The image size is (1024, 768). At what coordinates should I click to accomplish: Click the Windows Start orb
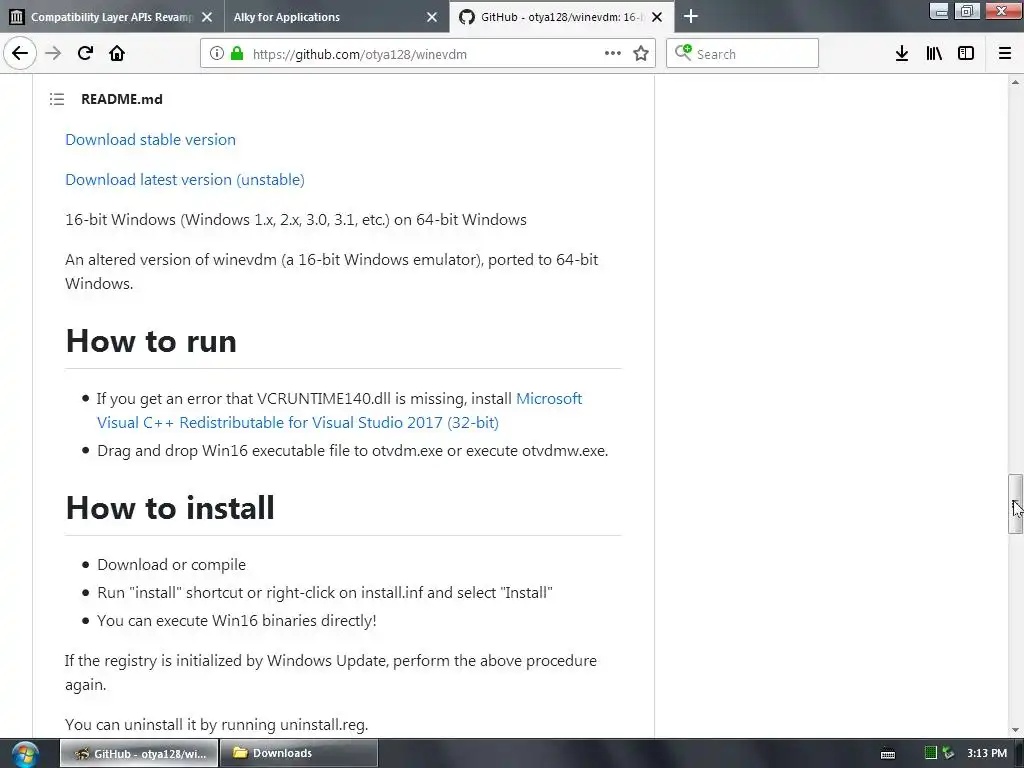(x=25, y=754)
